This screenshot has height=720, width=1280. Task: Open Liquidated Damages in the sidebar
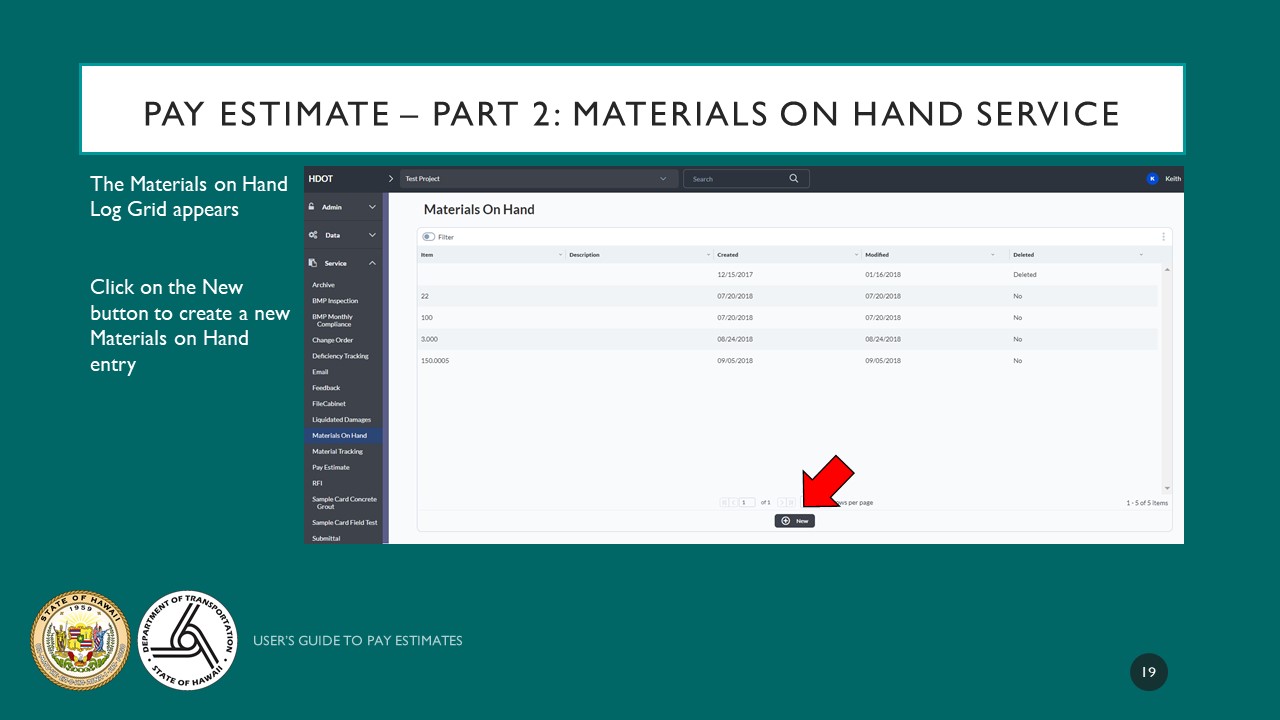coord(343,420)
